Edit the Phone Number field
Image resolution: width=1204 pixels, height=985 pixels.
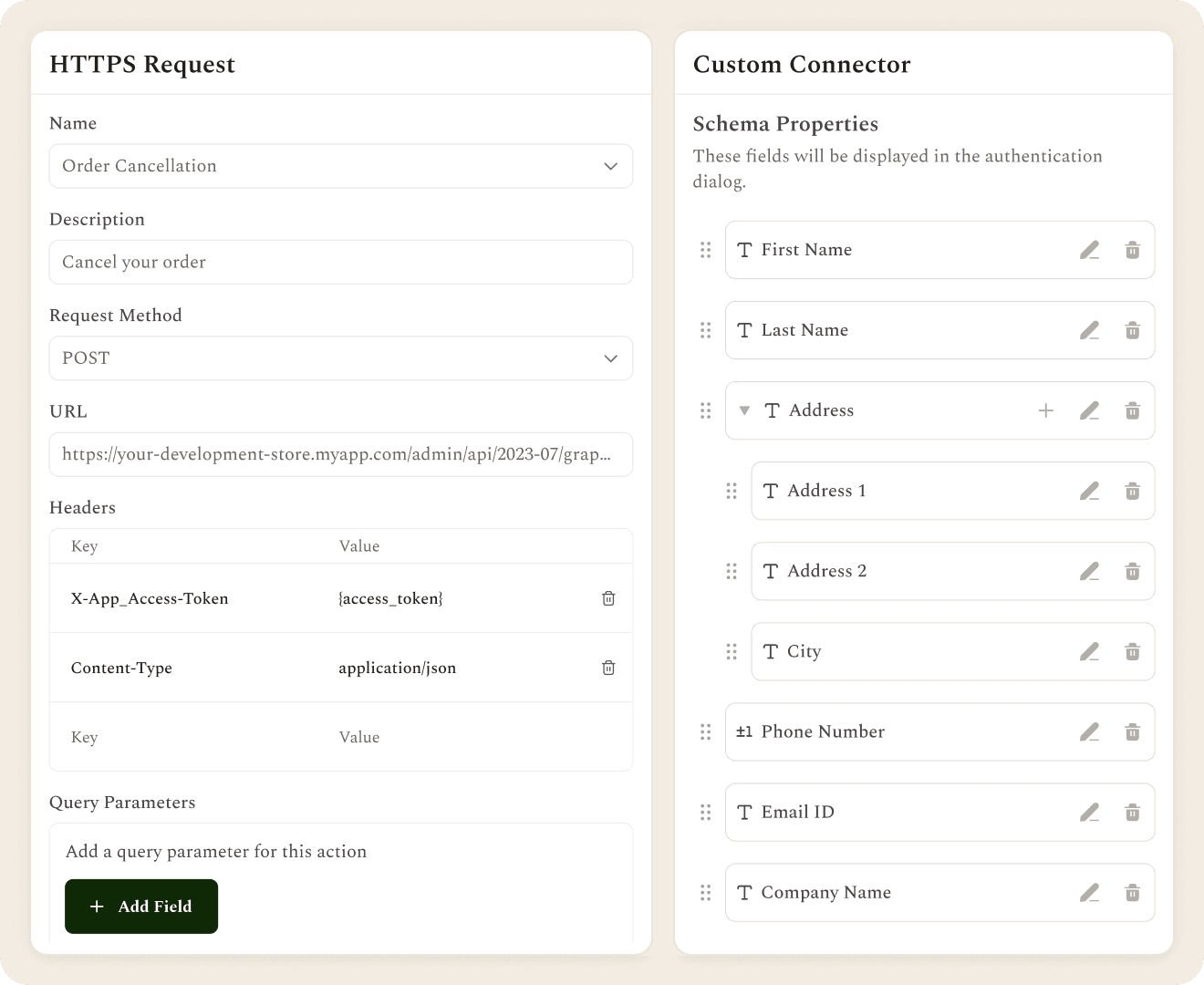pos(1089,731)
